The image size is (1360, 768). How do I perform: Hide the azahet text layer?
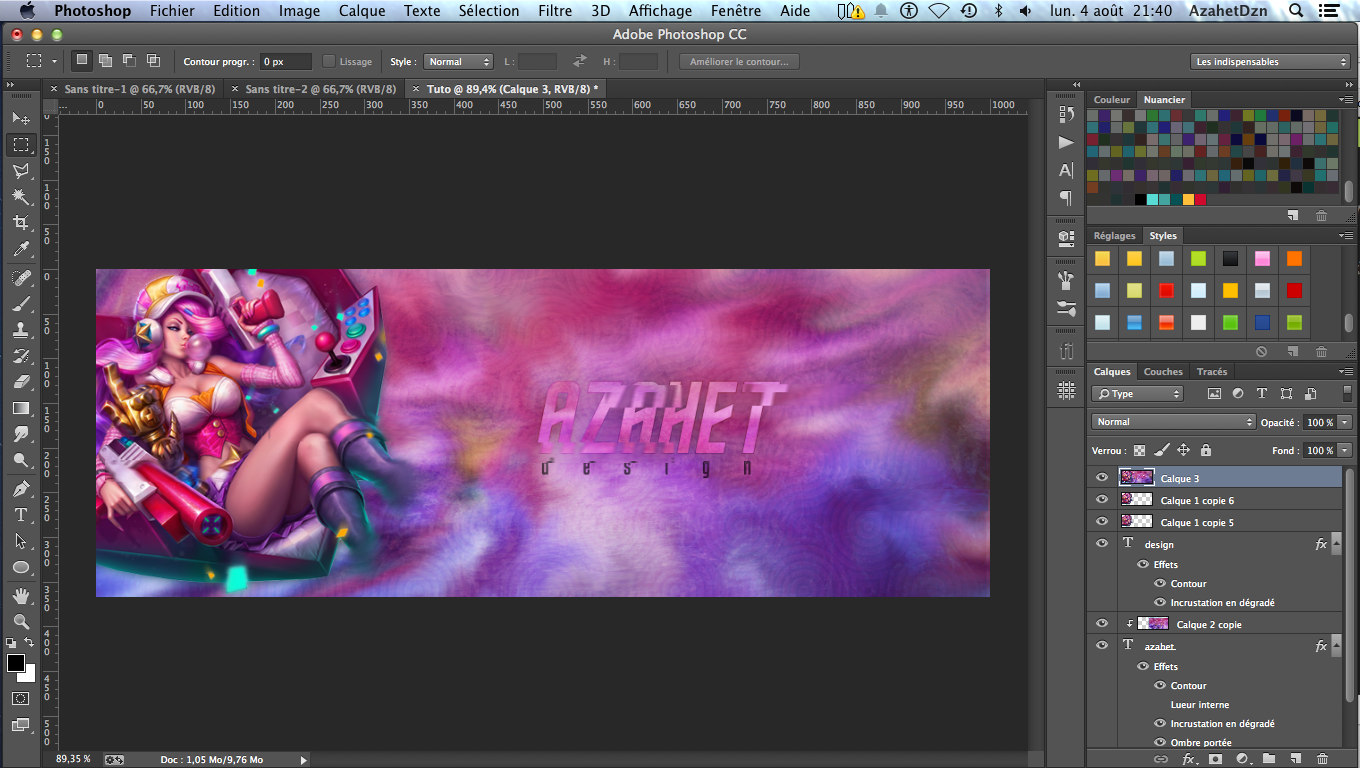click(1102, 646)
